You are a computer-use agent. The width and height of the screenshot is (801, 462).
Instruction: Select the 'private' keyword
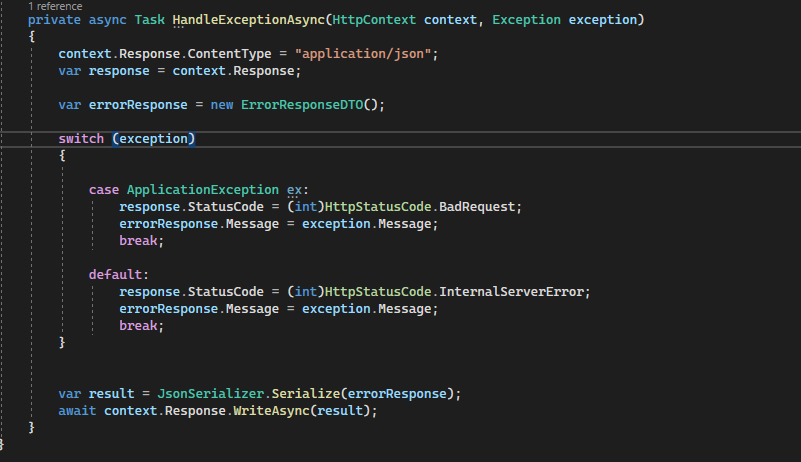[x=54, y=20]
